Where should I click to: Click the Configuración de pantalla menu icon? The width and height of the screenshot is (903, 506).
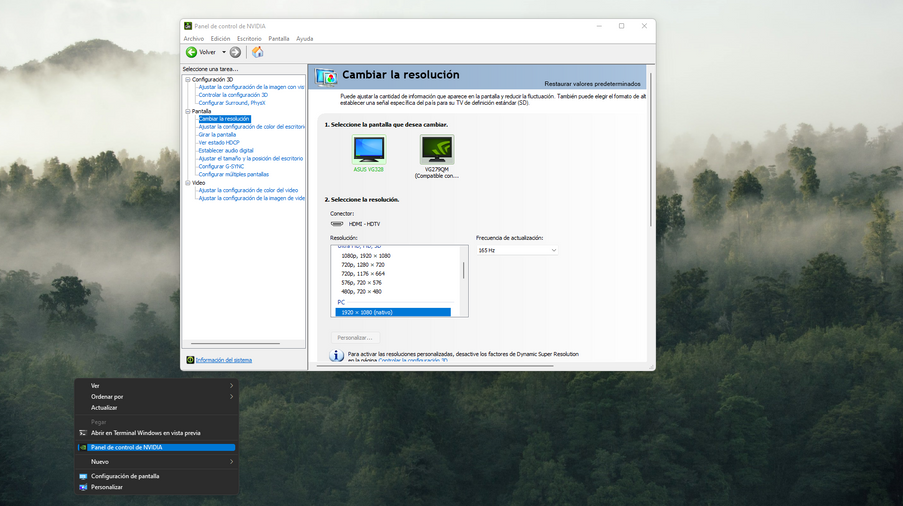[x=83, y=477]
